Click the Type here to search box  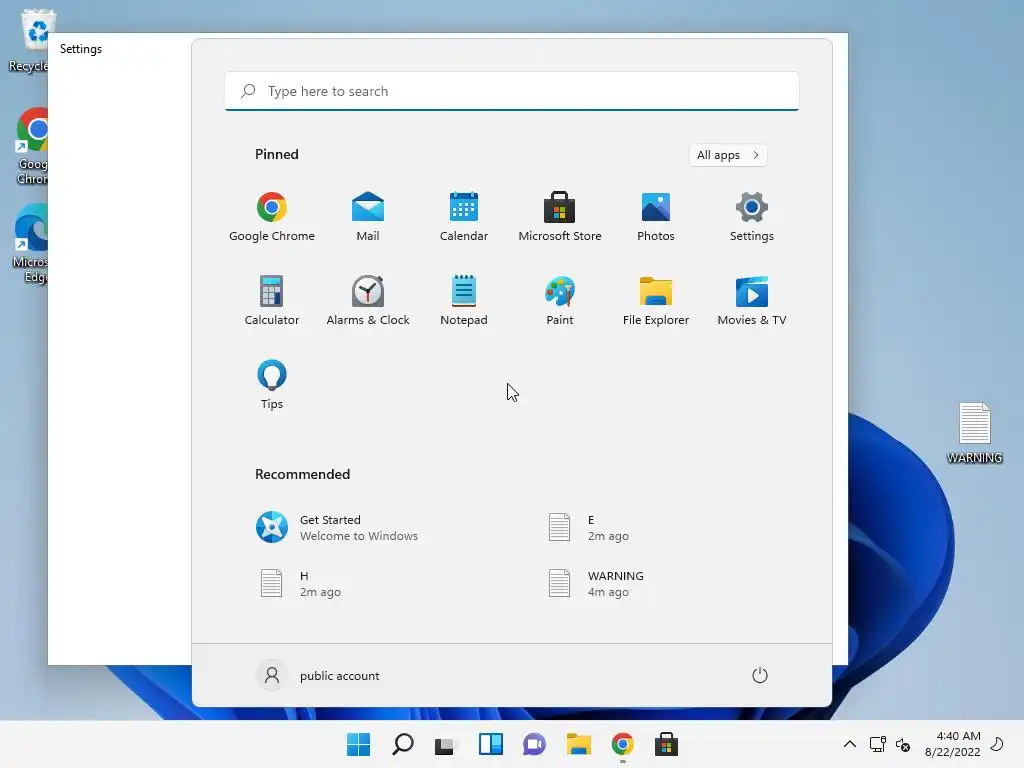pyautogui.click(x=512, y=91)
